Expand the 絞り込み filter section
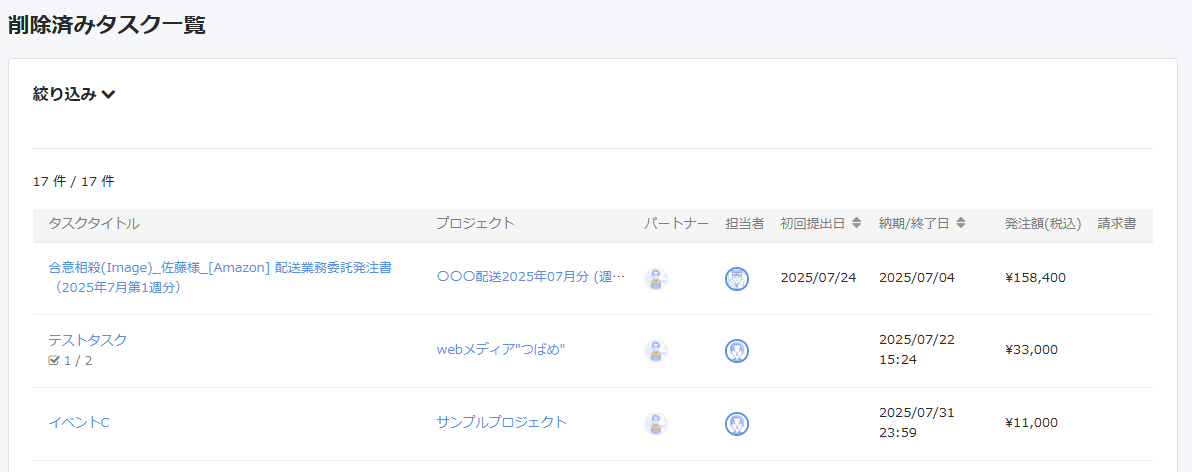The width and height of the screenshot is (1192, 472). click(74, 94)
